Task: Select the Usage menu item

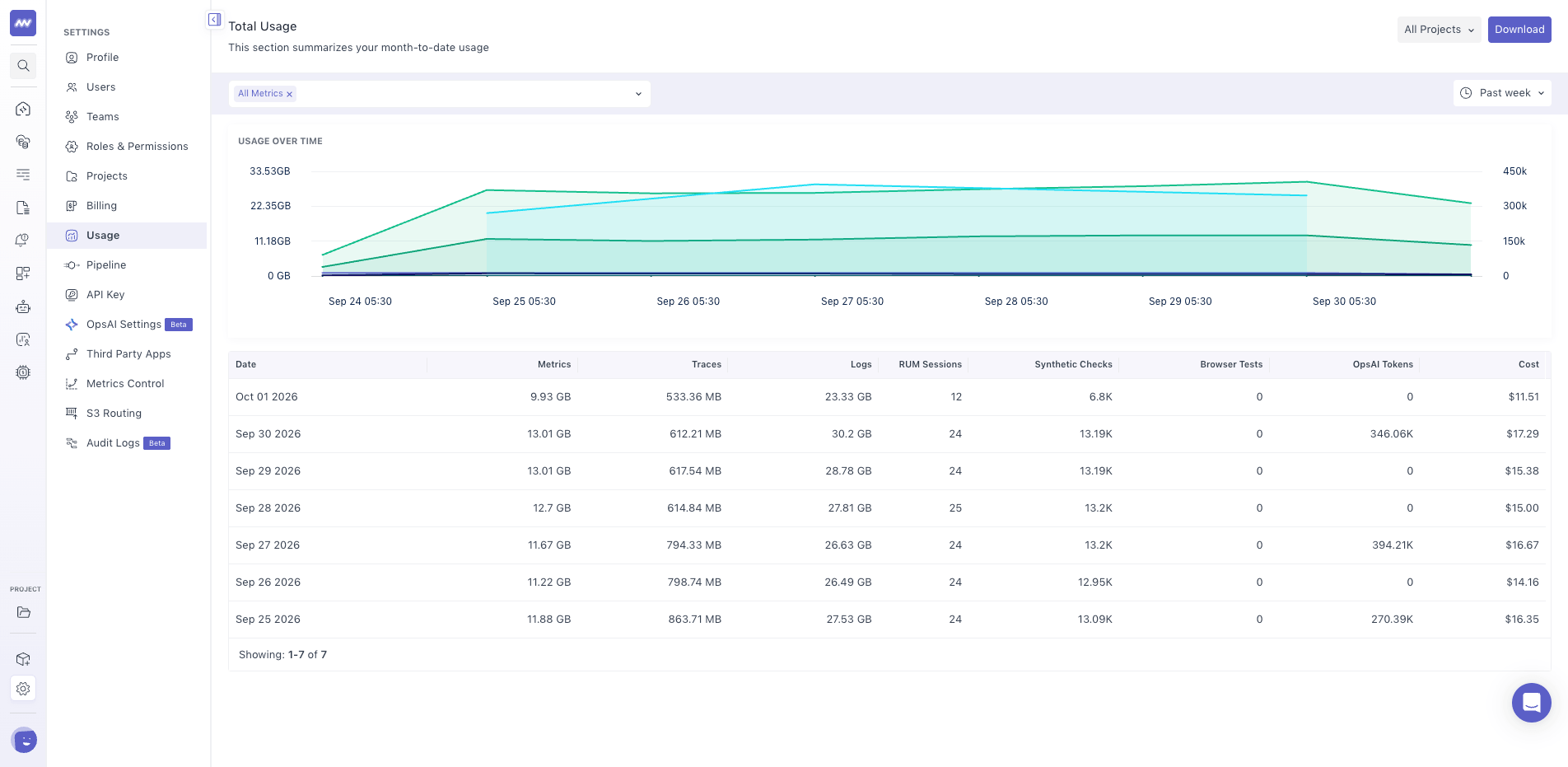Action: (127, 236)
